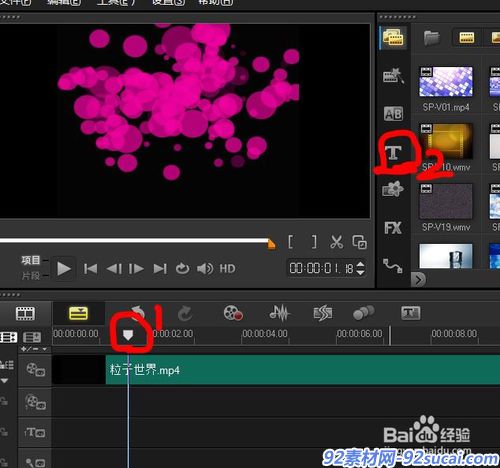Open the Auto Music tool
Viewport: 500px width, 468px height.
[322, 313]
